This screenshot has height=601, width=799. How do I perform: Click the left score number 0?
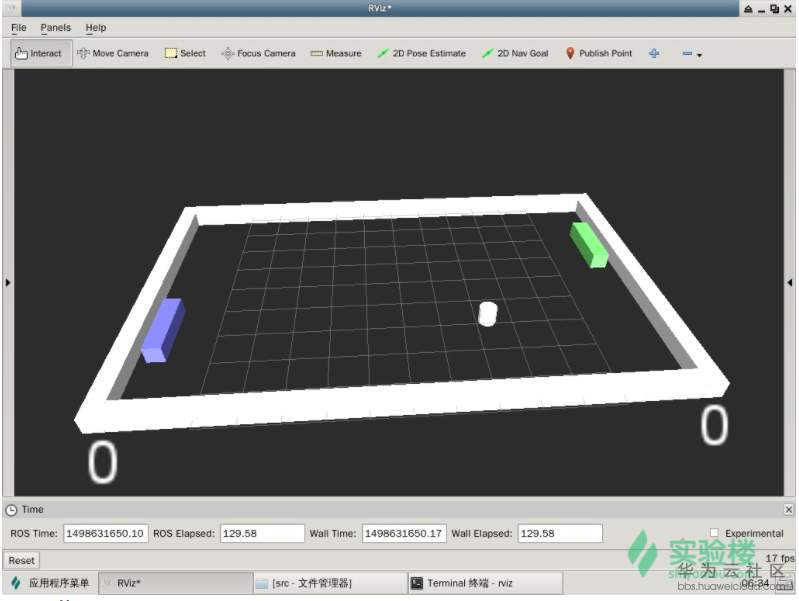pyautogui.click(x=102, y=461)
